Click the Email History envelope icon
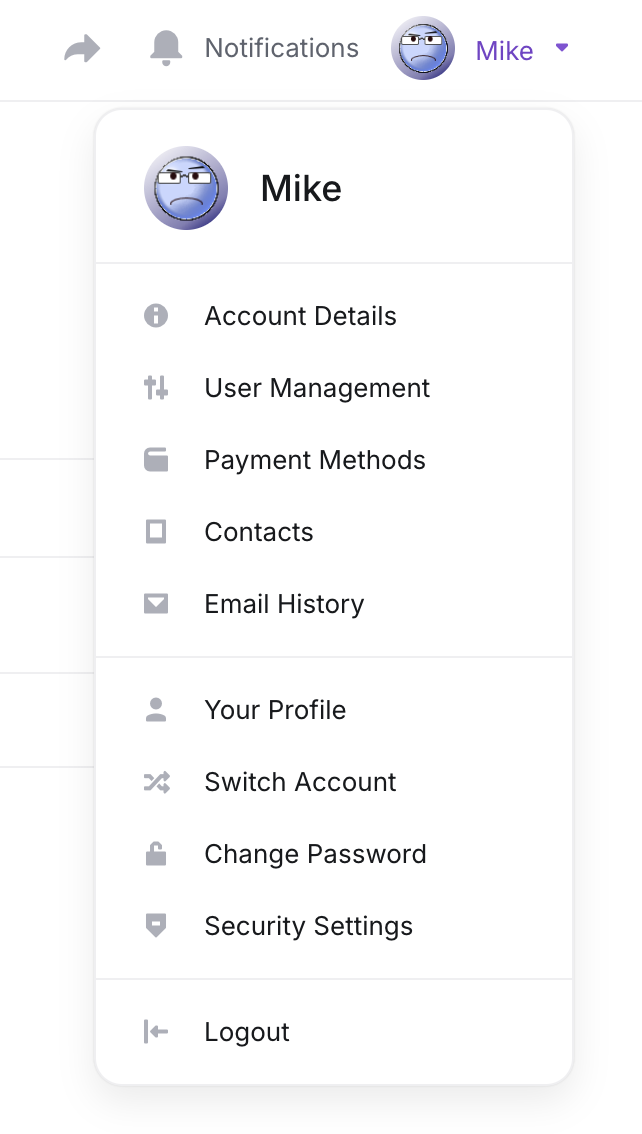The width and height of the screenshot is (642, 1134). [156, 604]
